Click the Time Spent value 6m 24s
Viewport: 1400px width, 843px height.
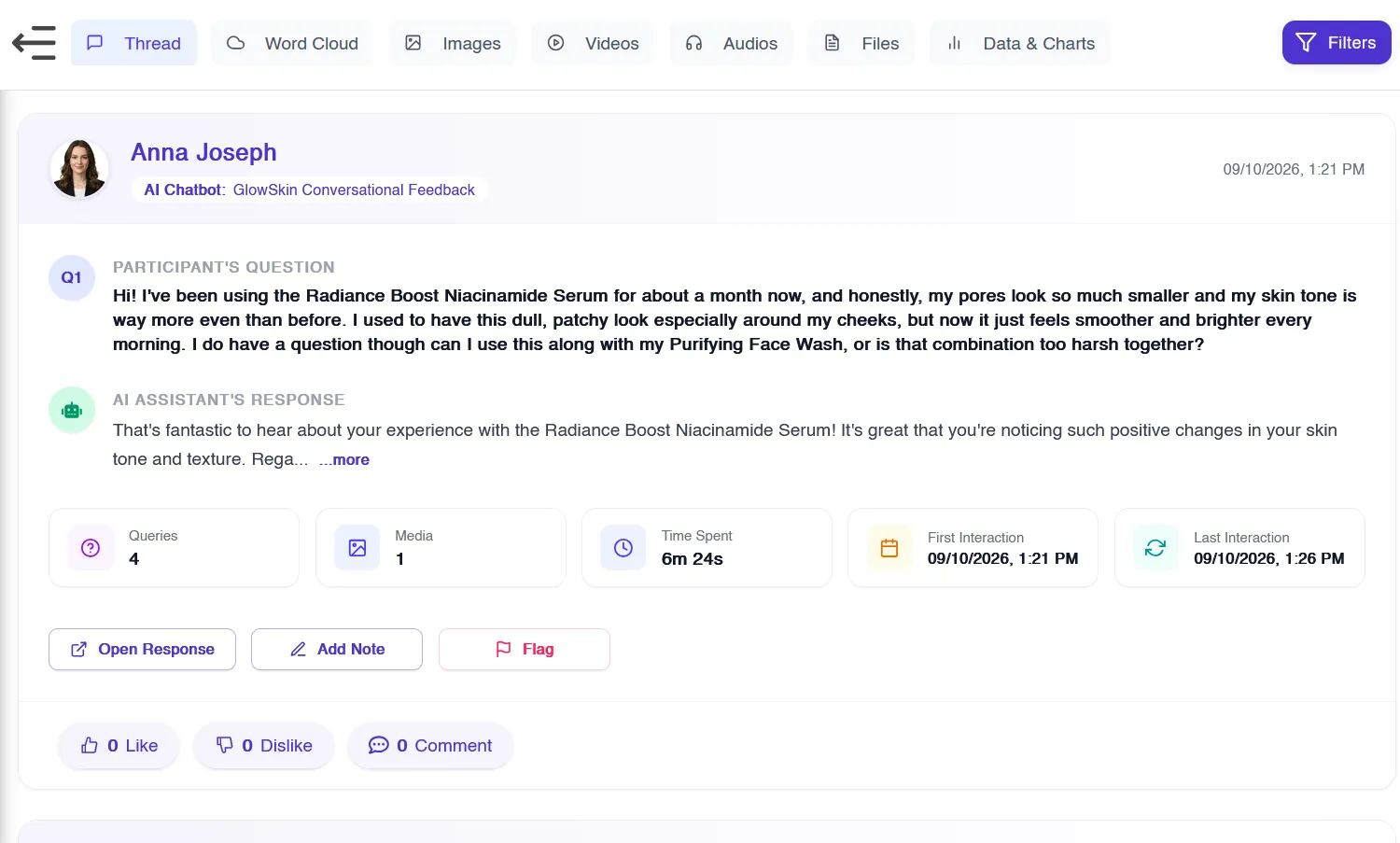pyautogui.click(x=693, y=559)
